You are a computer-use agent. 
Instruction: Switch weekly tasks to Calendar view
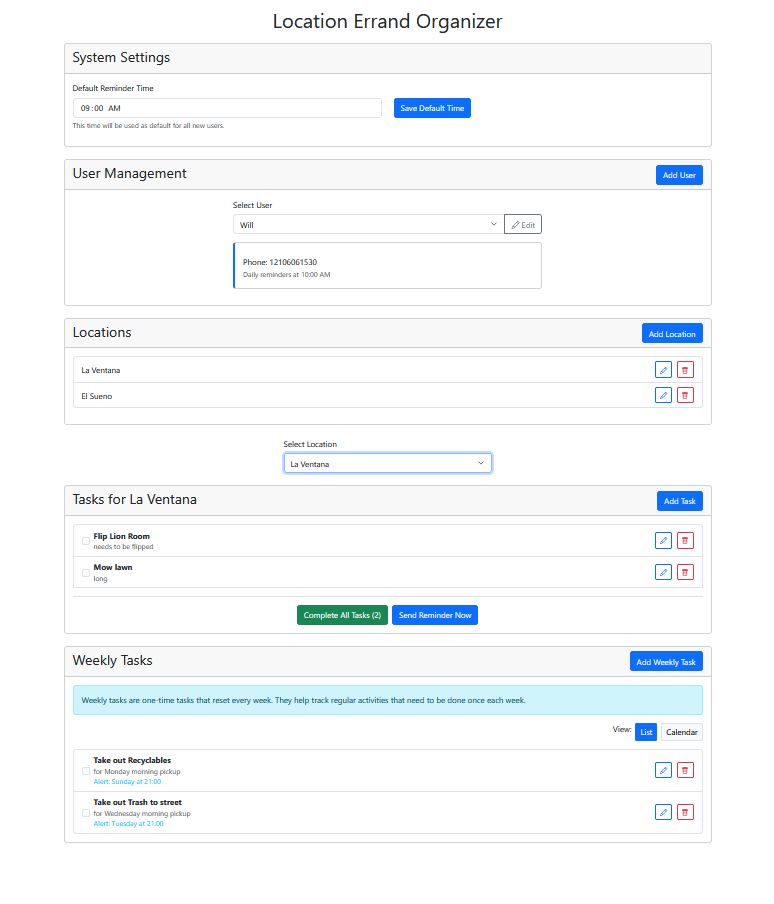(681, 732)
